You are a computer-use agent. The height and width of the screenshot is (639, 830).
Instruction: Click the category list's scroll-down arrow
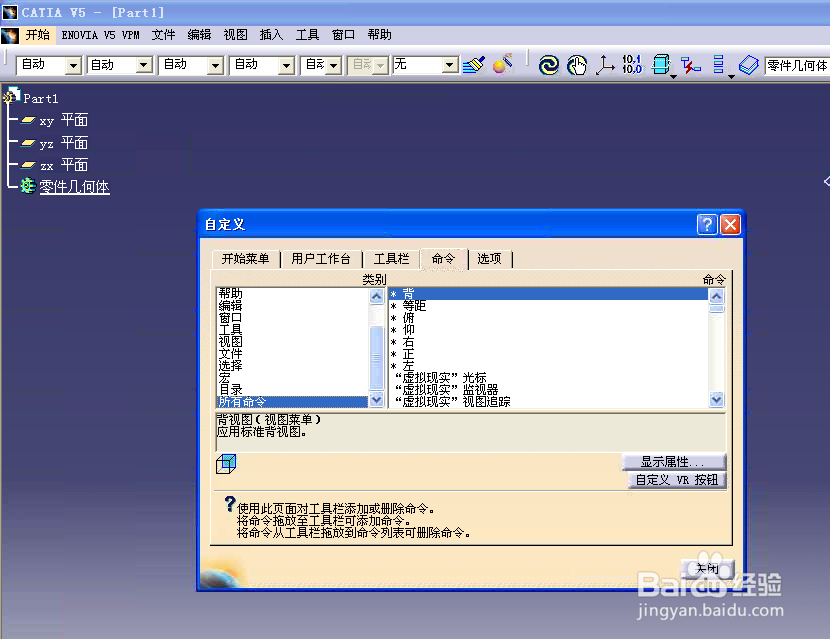click(376, 399)
